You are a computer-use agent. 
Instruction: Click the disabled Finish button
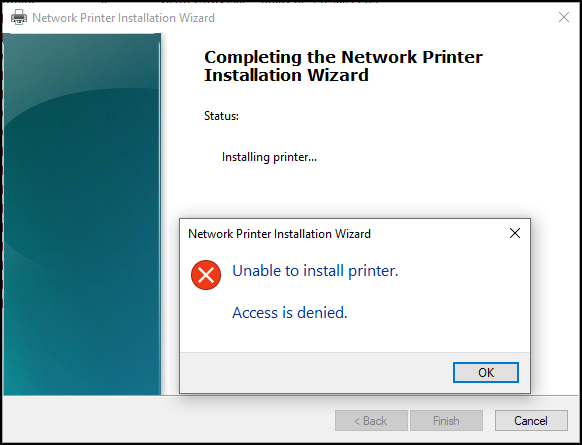[x=446, y=421]
